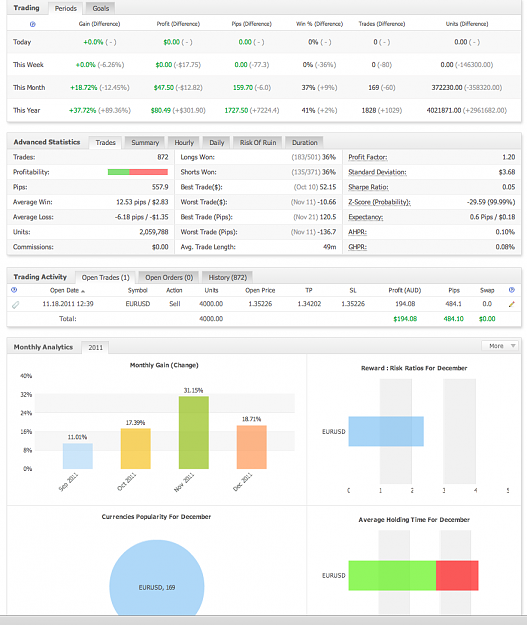Select the Open Trades (1) tab
Screen dimensions: 527x625
pyautogui.click(x=105, y=277)
